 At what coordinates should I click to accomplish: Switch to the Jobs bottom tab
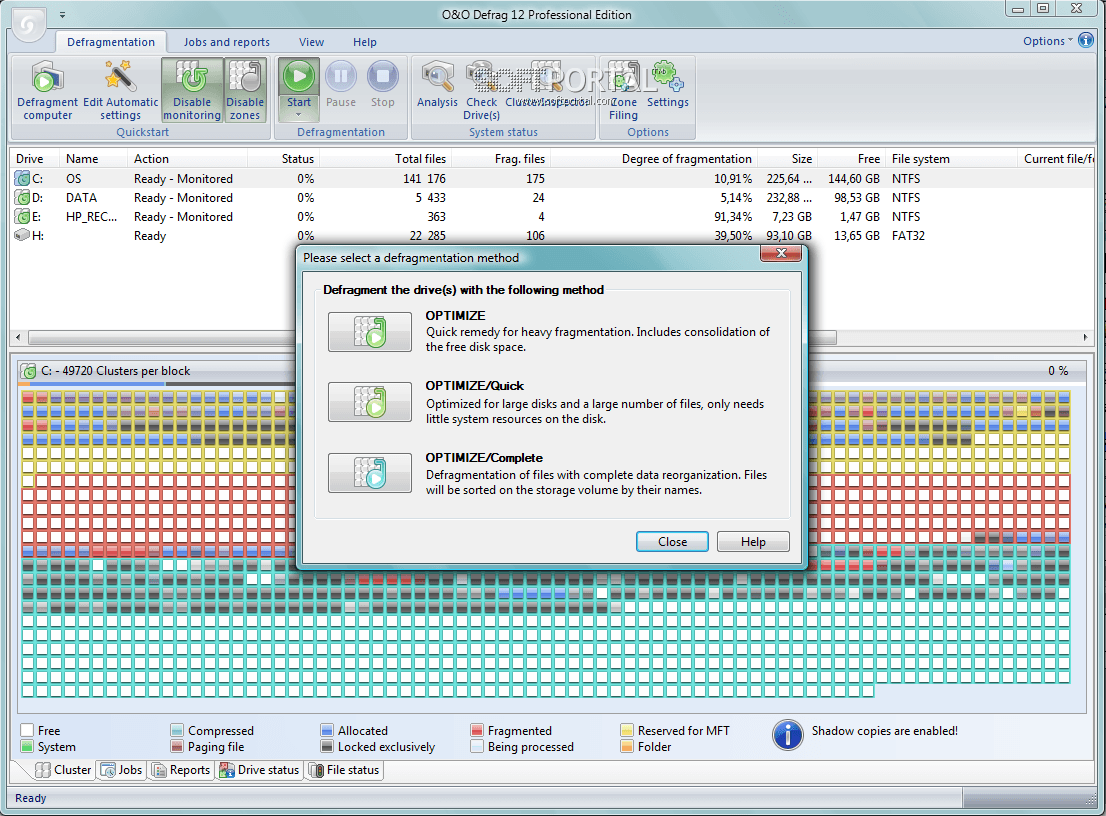121,769
